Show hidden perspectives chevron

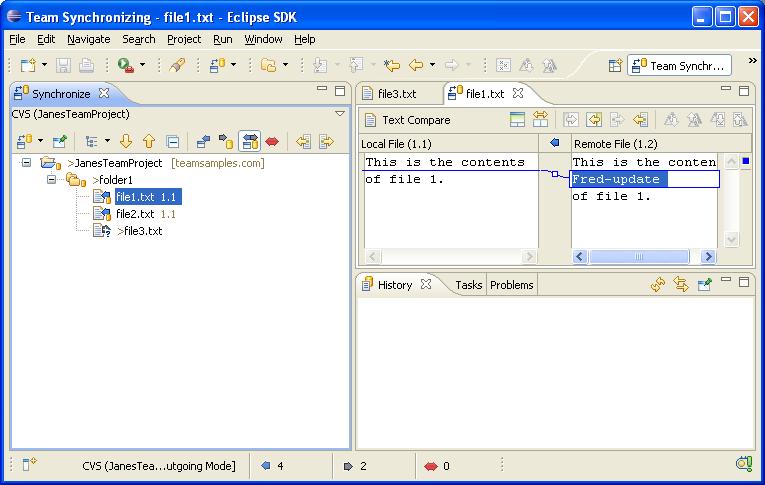[x=752, y=61]
